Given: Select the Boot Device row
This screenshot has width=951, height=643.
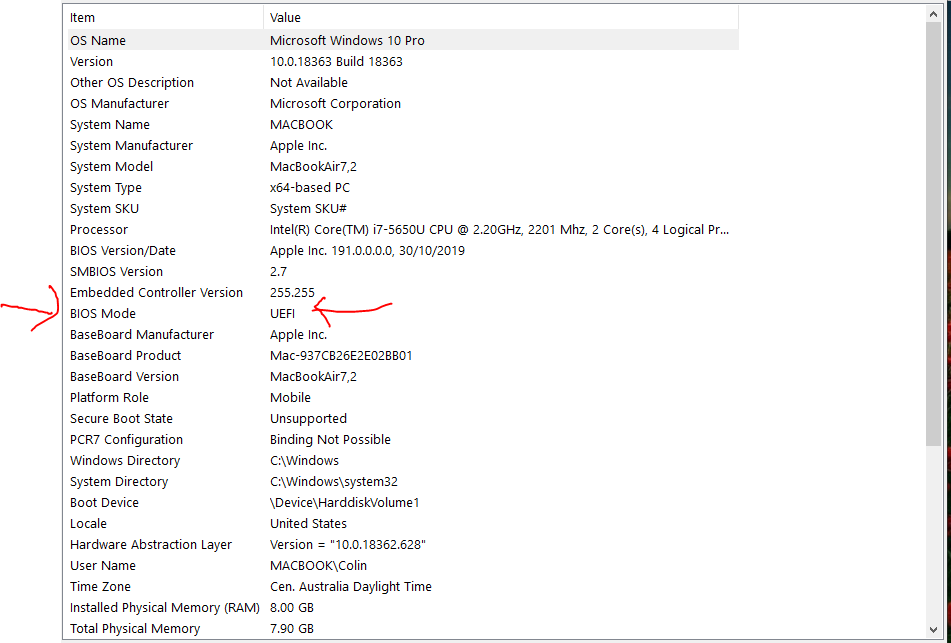Looking at the screenshot, I should coord(403,503).
